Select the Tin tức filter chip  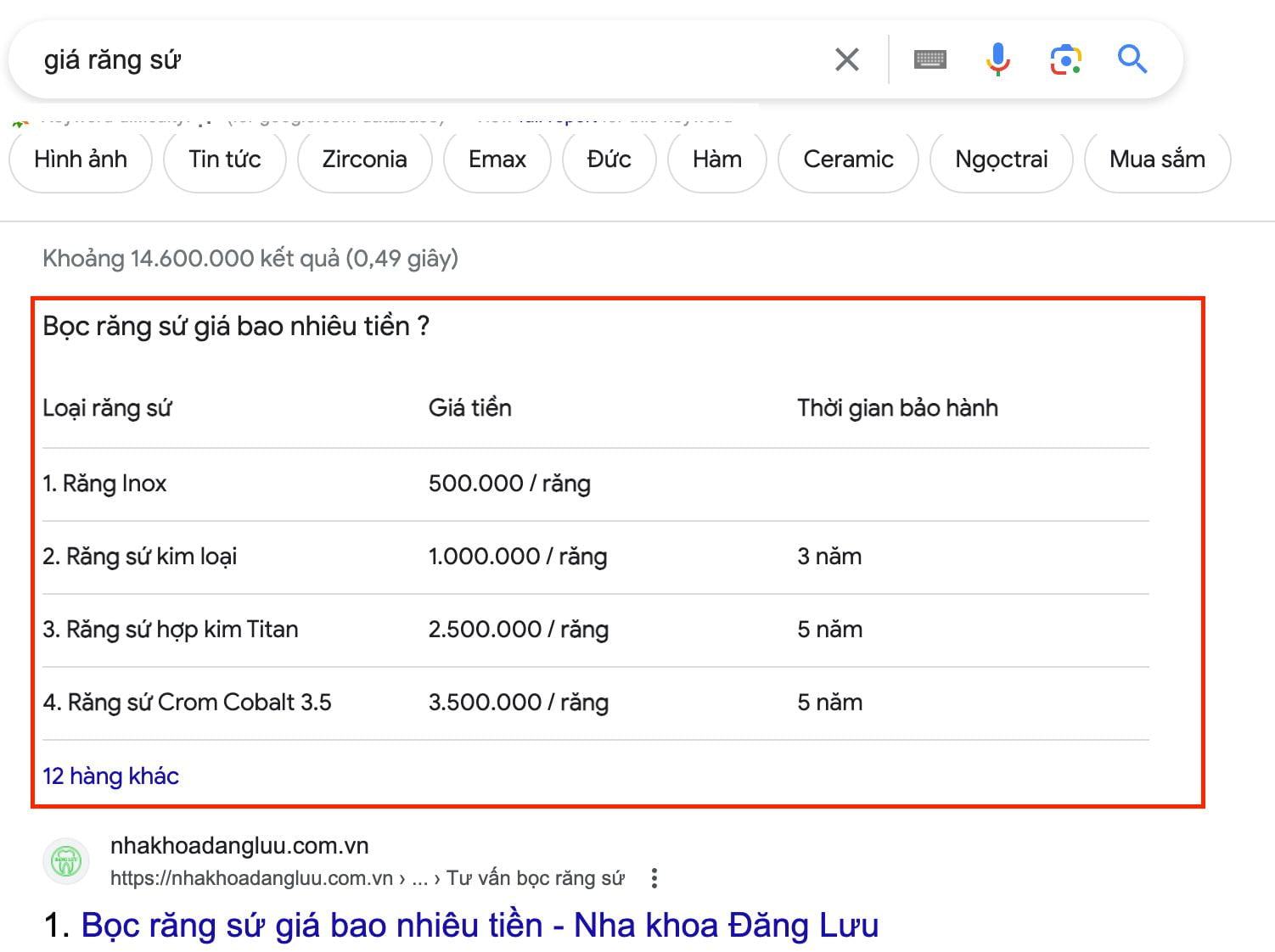[225, 160]
